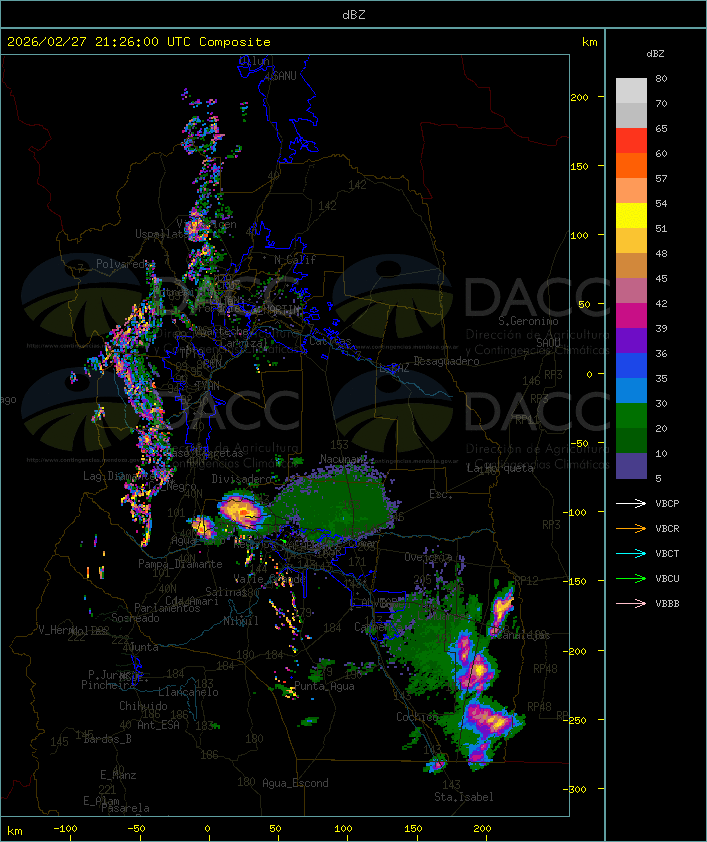Click the VBCP legend label

coord(667,504)
